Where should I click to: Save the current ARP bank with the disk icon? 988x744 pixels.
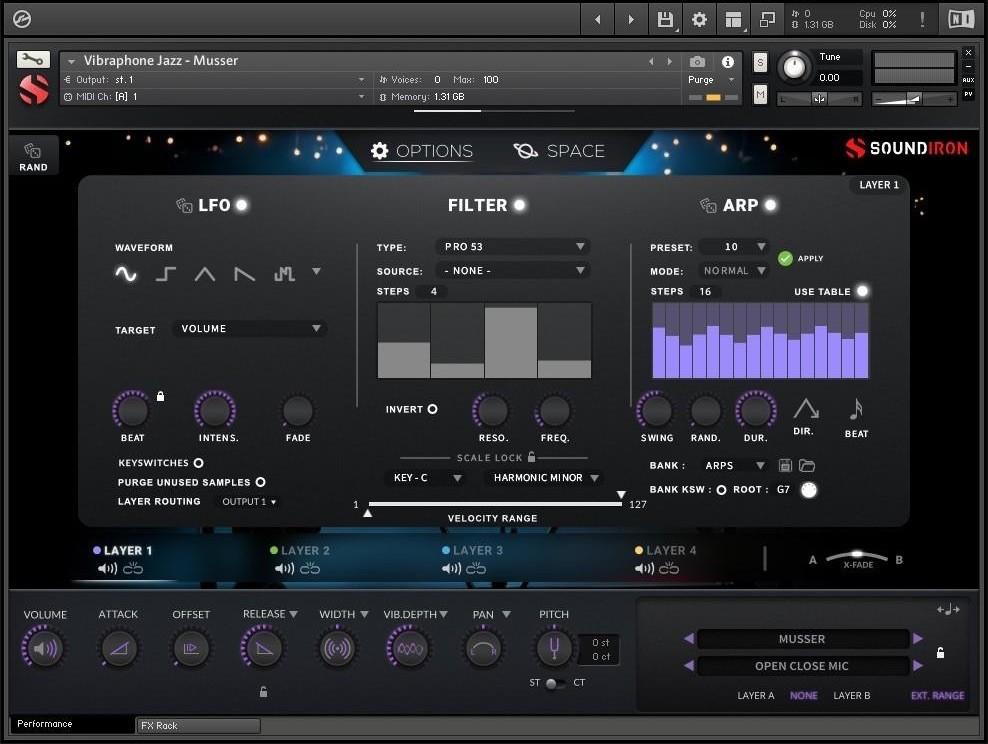[x=786, y=464]
